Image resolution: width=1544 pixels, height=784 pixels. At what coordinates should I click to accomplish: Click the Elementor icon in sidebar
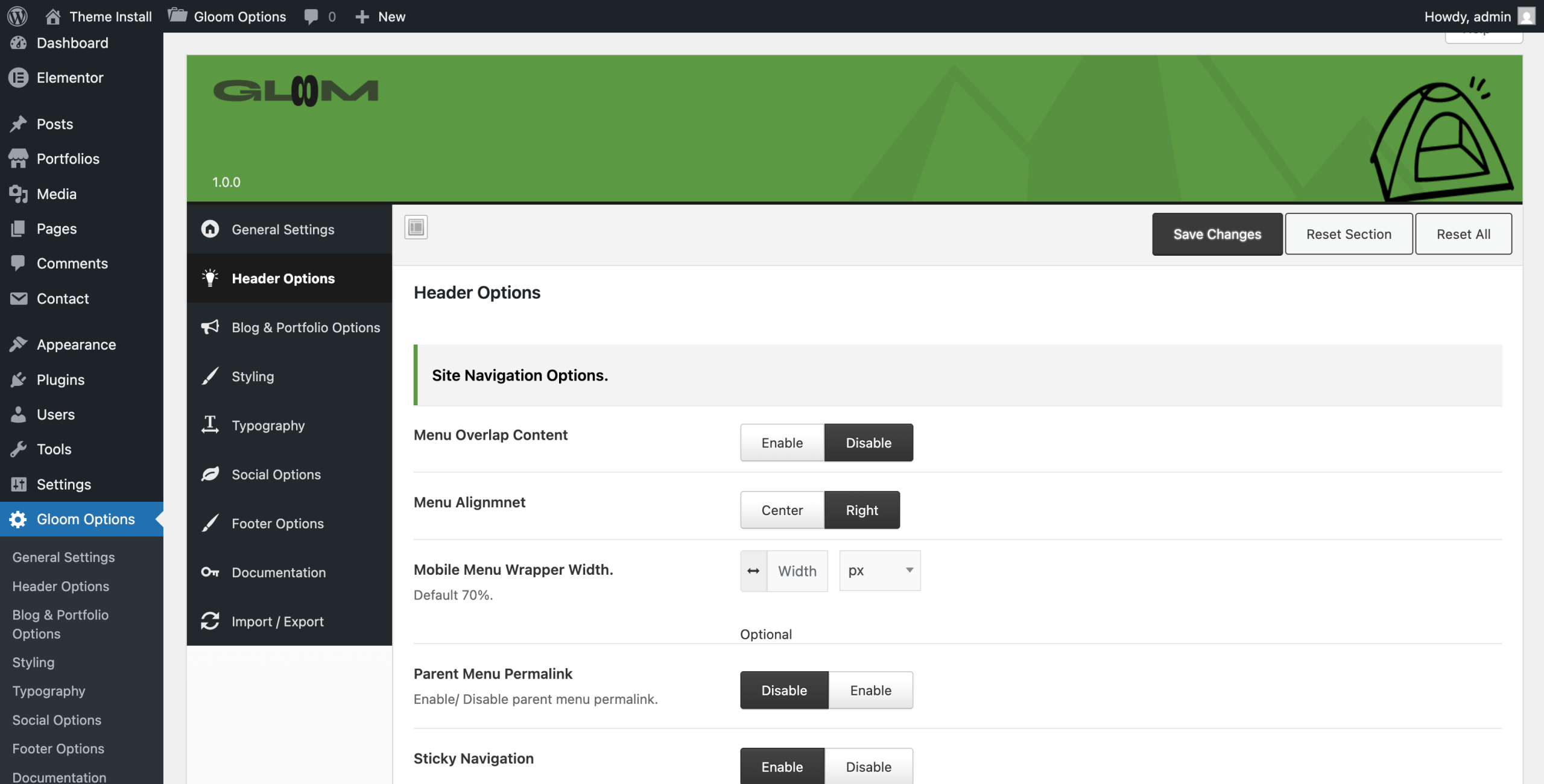(x=19, y=77)
